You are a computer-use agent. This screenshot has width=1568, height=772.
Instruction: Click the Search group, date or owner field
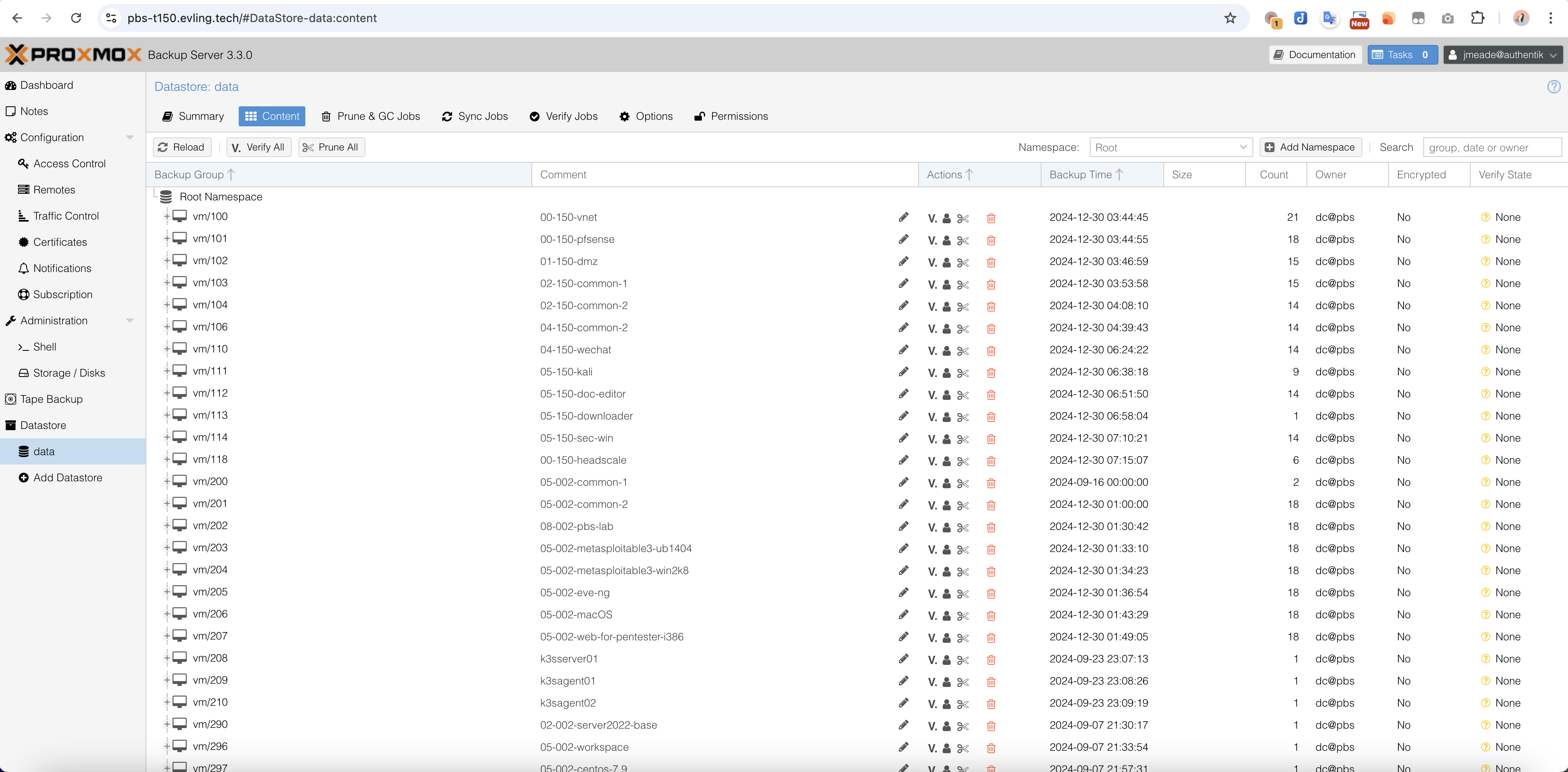pyautogui.click(x=1491, y=147)
